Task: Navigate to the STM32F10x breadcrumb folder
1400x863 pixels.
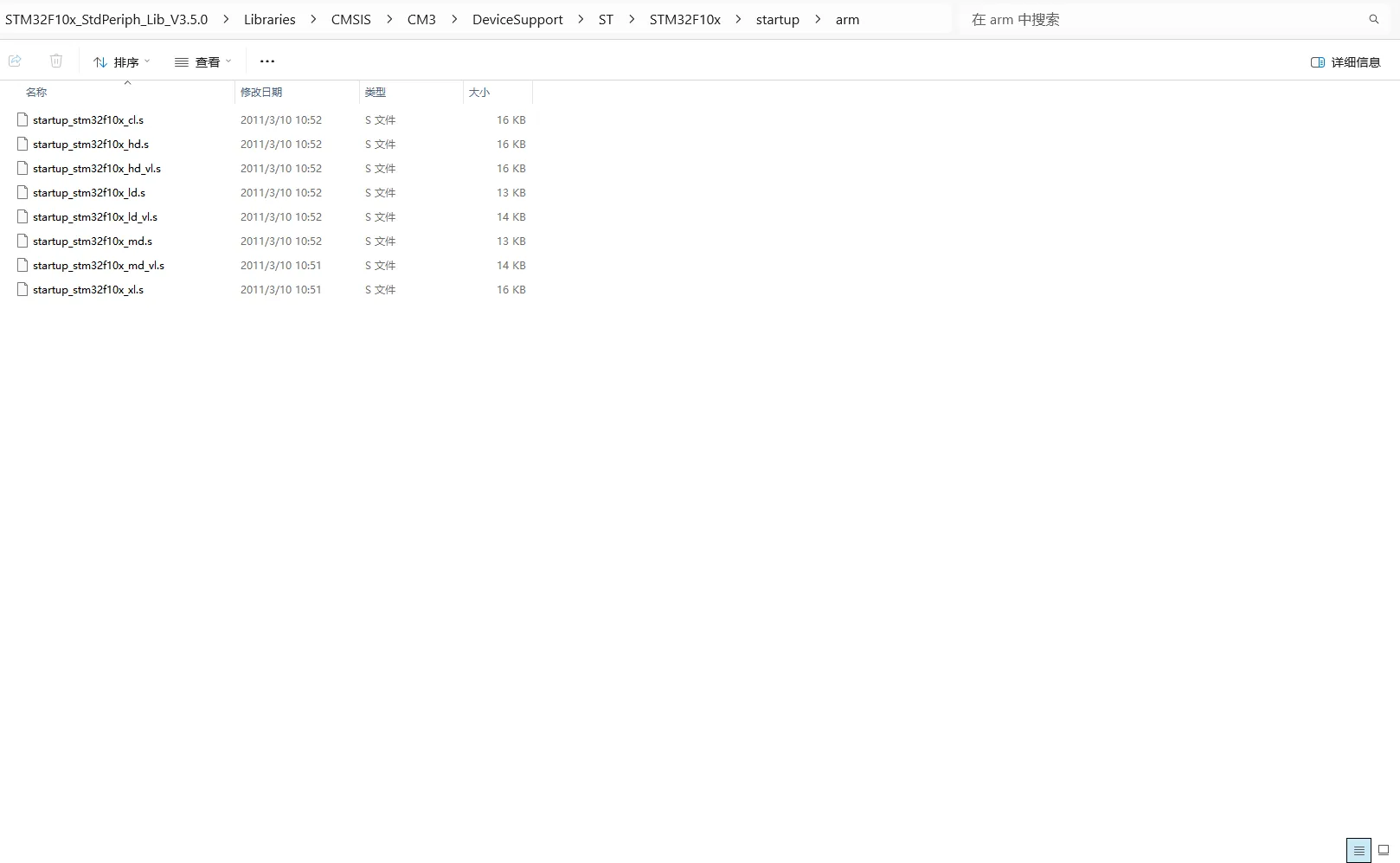Action: click(685, 19)
